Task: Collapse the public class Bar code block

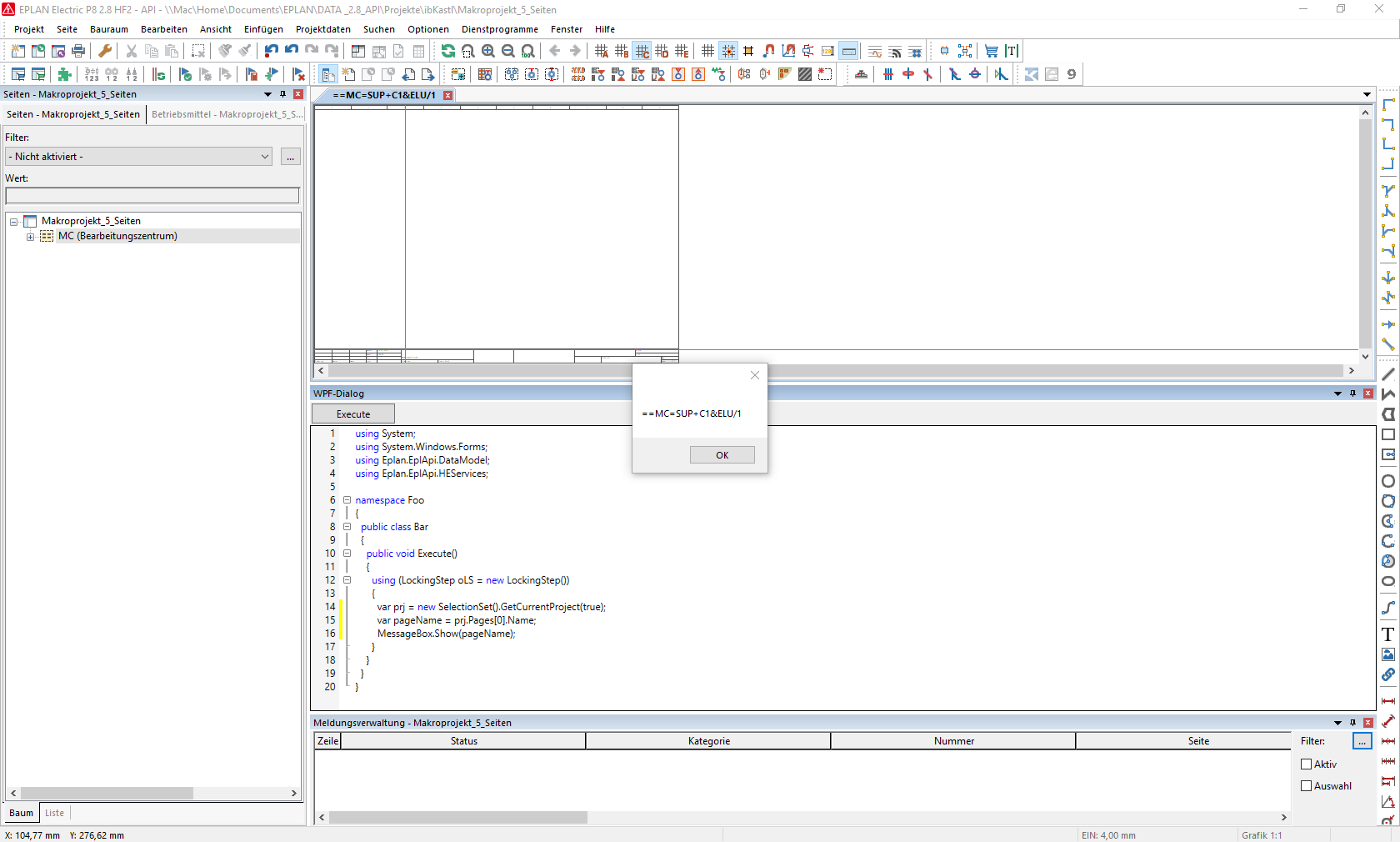Action: (347, 527)
